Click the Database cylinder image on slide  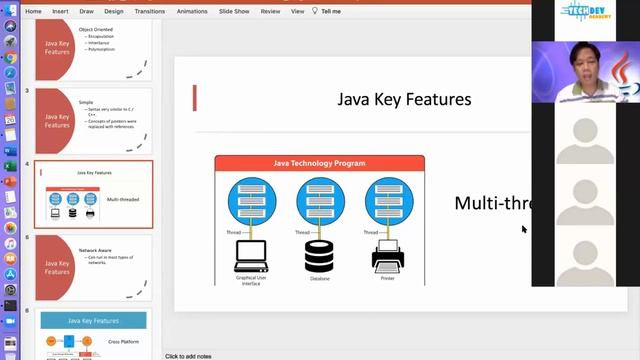pos(319,256)
